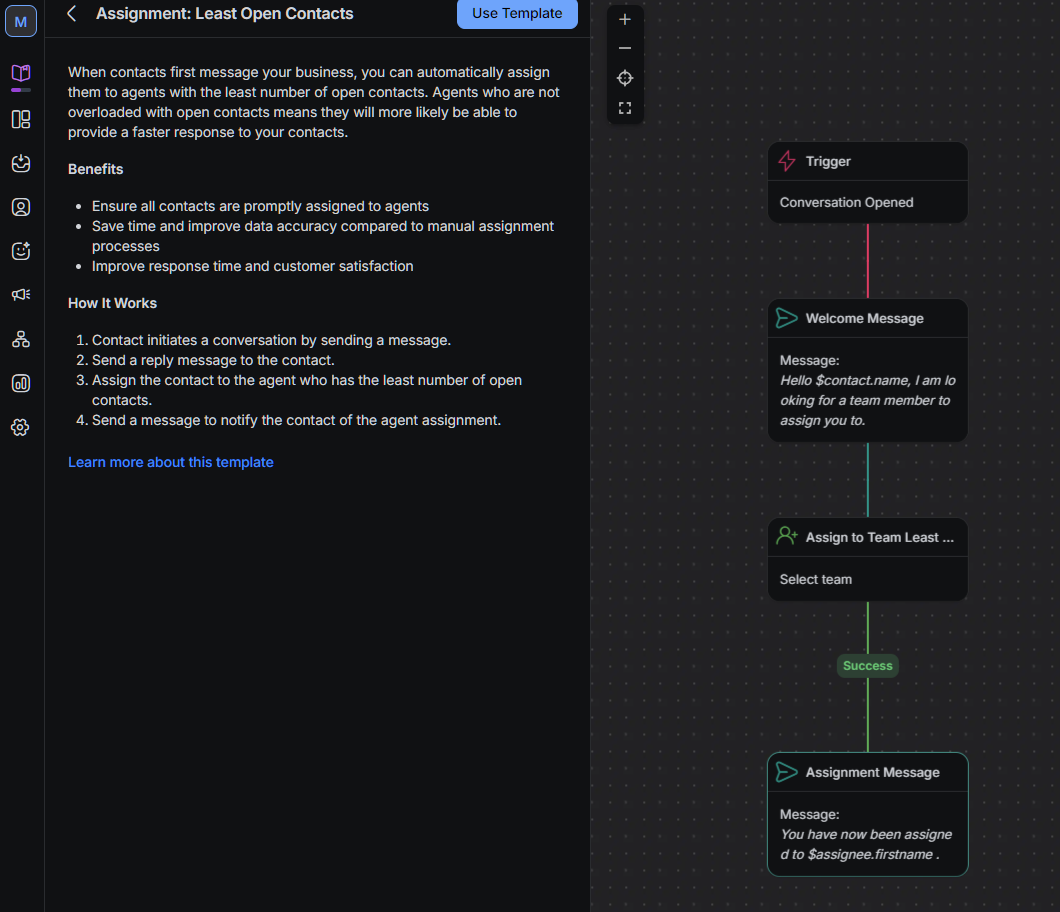
Task: Zoom in on the workflow canvas
Action: click(x=625, y=18)
